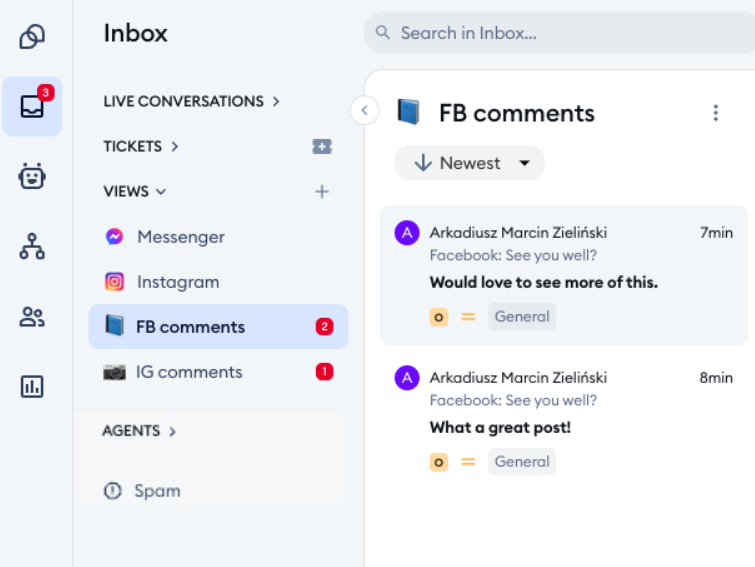Open the IG comments view
Screen dimensions: 755x567
(x=189, y=372)
